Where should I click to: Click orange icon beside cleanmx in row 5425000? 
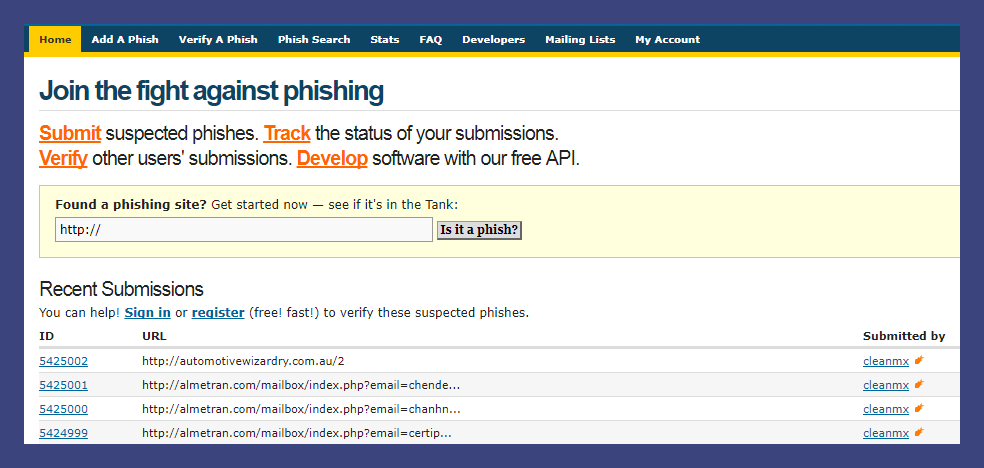click(x=919, y=408)
